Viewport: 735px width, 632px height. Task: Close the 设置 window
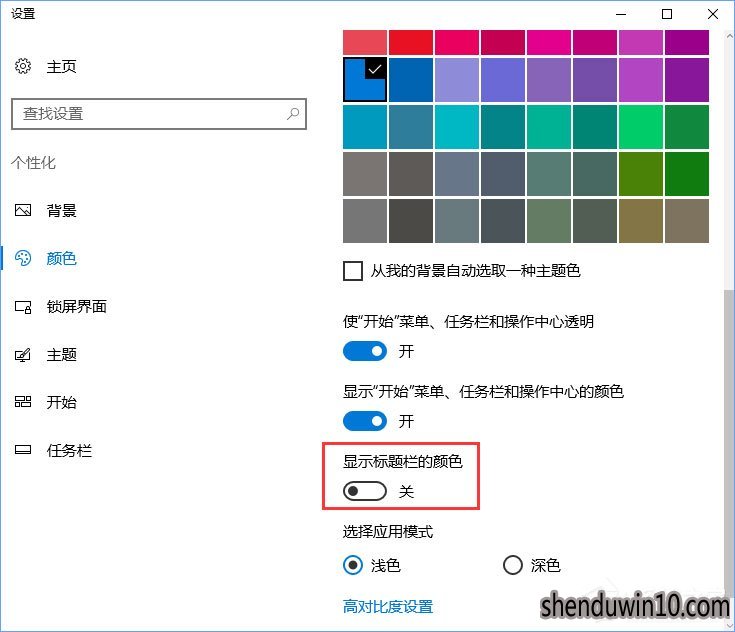tap(712, 14)
